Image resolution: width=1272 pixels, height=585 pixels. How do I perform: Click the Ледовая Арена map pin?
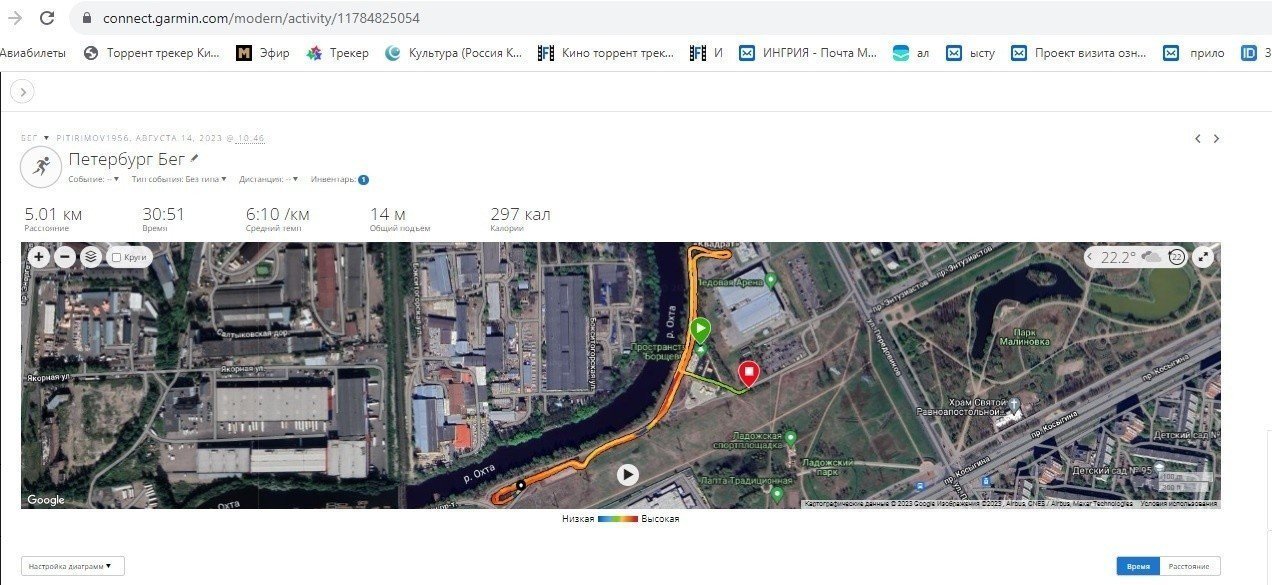(770, 280)
